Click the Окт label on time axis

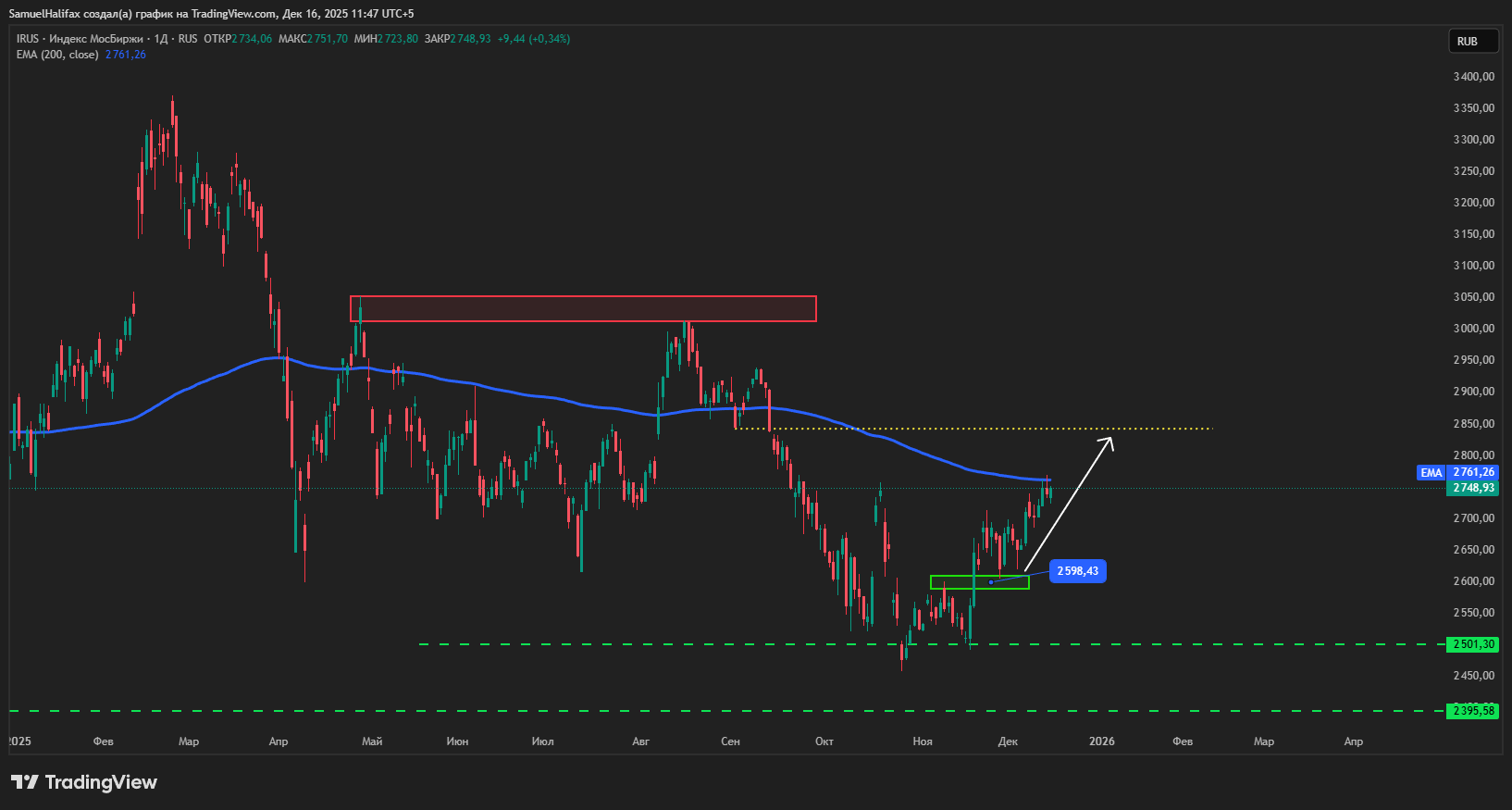click(824, 741)
